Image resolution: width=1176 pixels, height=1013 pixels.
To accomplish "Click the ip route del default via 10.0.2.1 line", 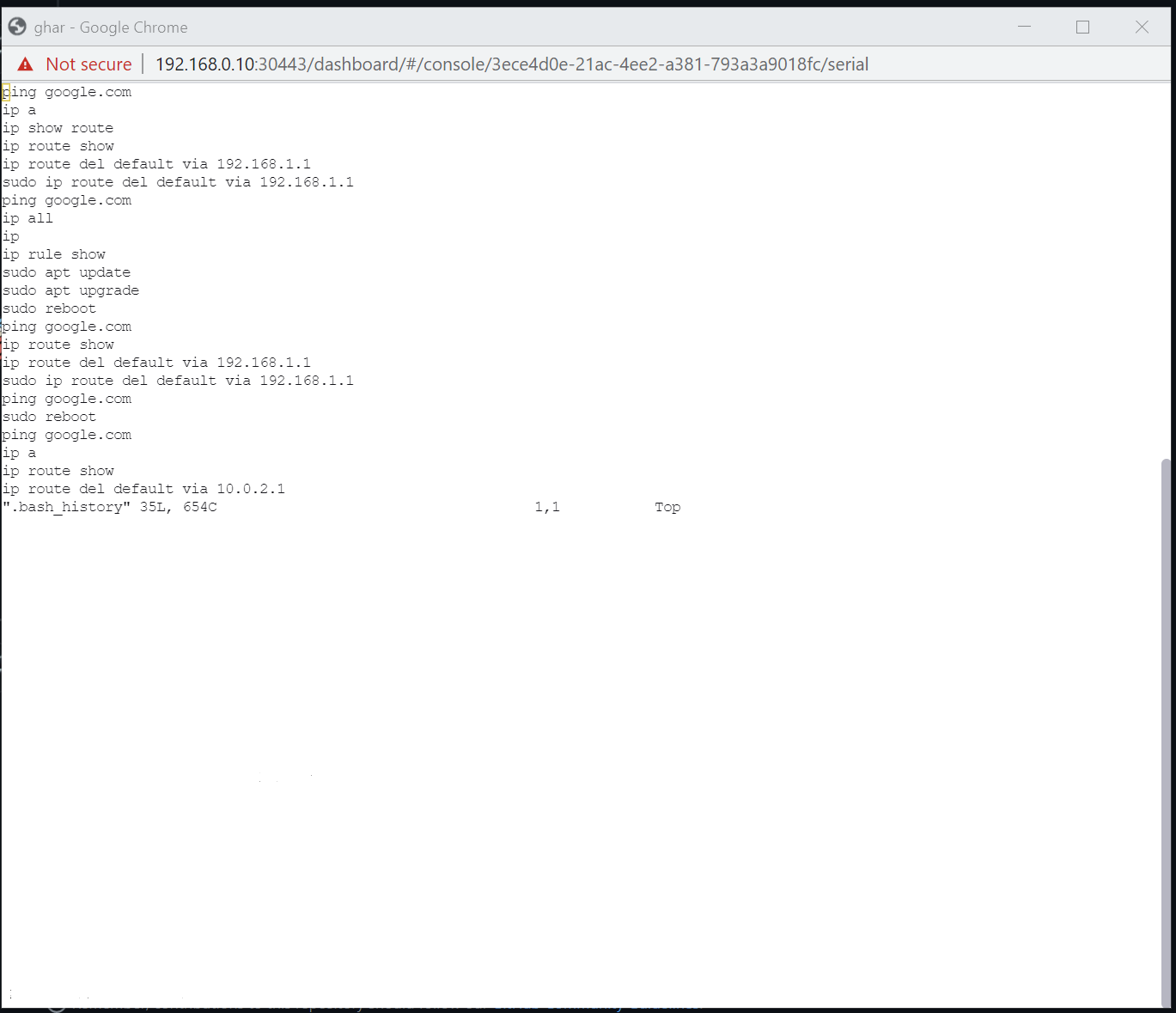I will [x=143, y=488].
